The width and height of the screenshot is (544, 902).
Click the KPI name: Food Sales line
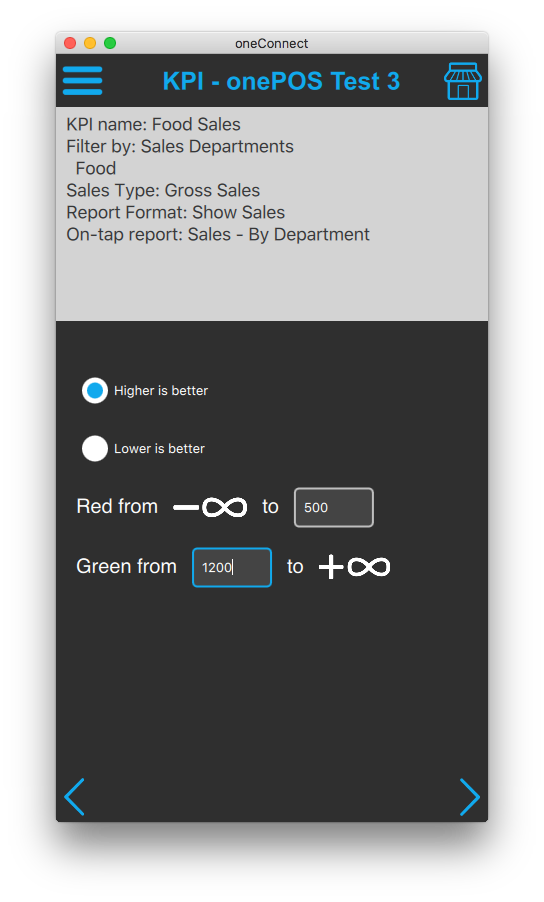click(x=154, y=124)
